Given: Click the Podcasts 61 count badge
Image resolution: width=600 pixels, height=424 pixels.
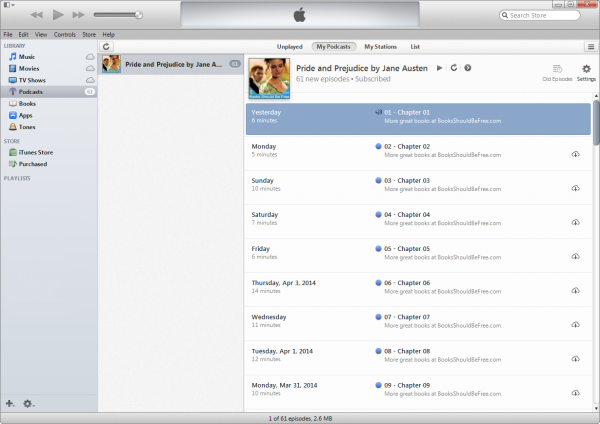Looking at the screenshot, I should click(x=90, y=92).
